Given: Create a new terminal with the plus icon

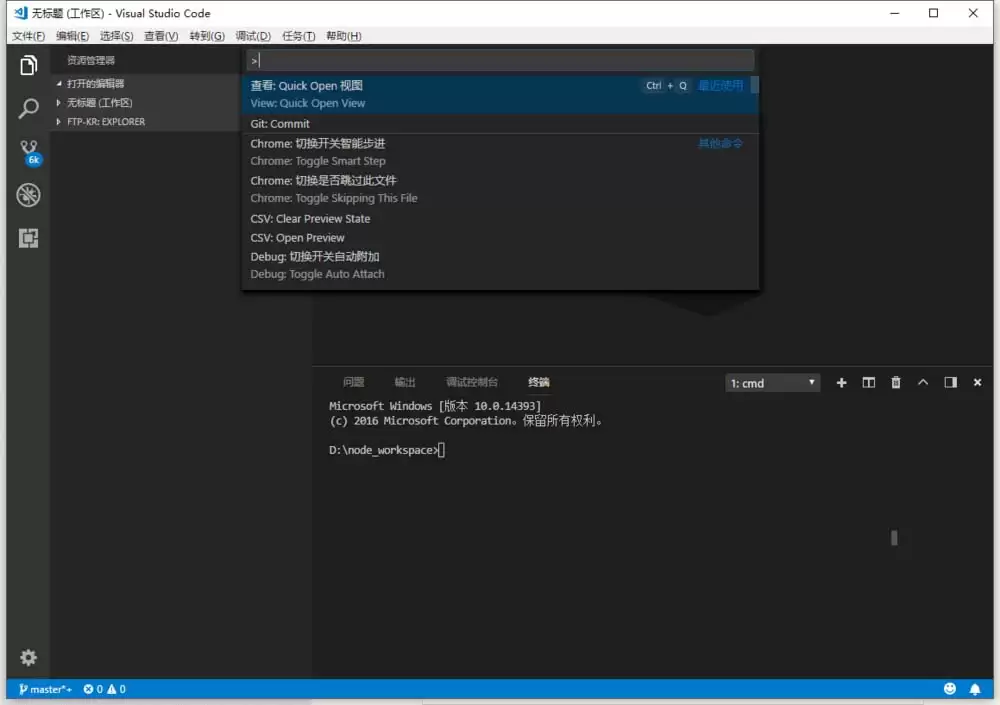Looking at the screenshot, I should (x=841, y=382).
